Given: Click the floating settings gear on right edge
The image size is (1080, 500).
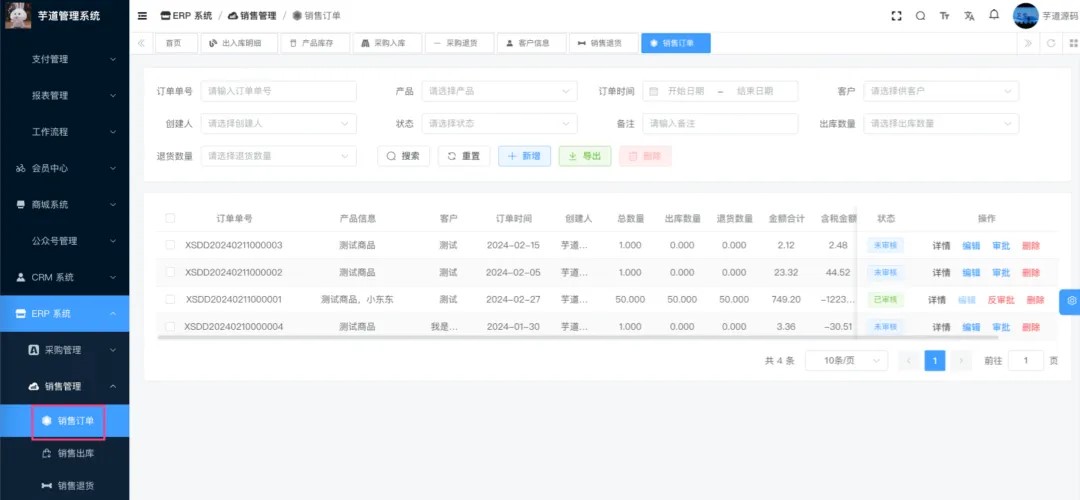Looking at the screenshot, I should [x=1070, y=300].
